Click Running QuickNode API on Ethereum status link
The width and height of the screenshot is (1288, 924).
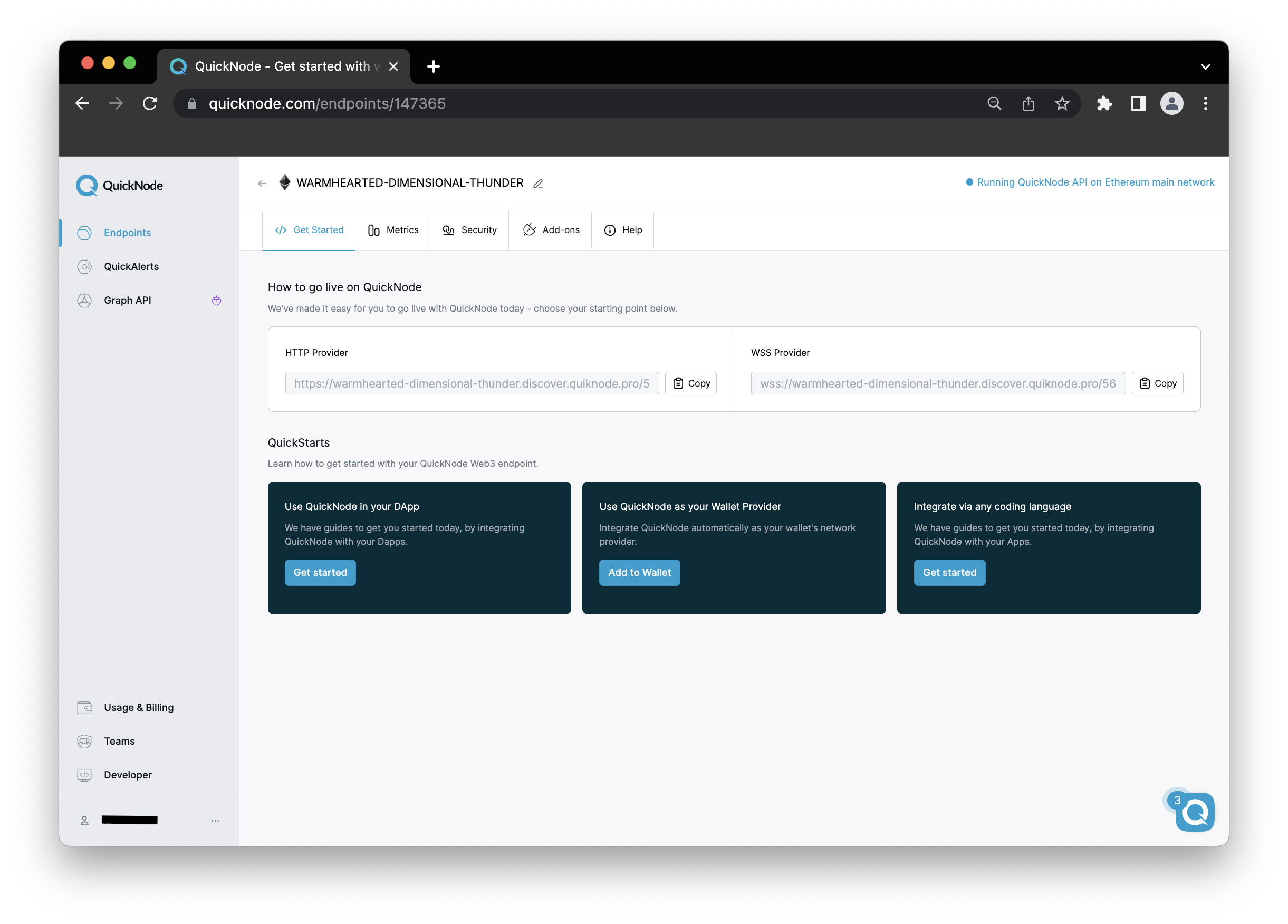coord(1090,182)
